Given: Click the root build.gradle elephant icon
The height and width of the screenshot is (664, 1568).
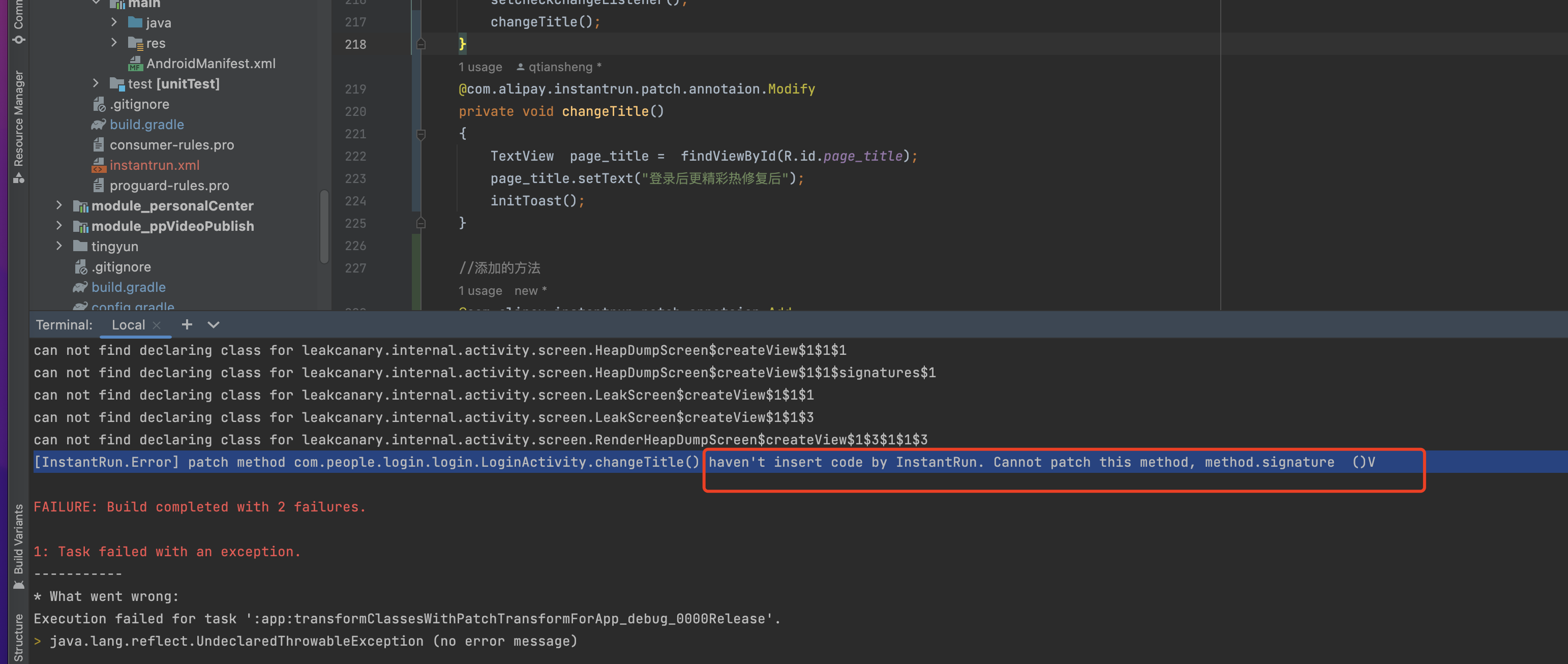Looking at the screenshot, I should coord(80,287).
